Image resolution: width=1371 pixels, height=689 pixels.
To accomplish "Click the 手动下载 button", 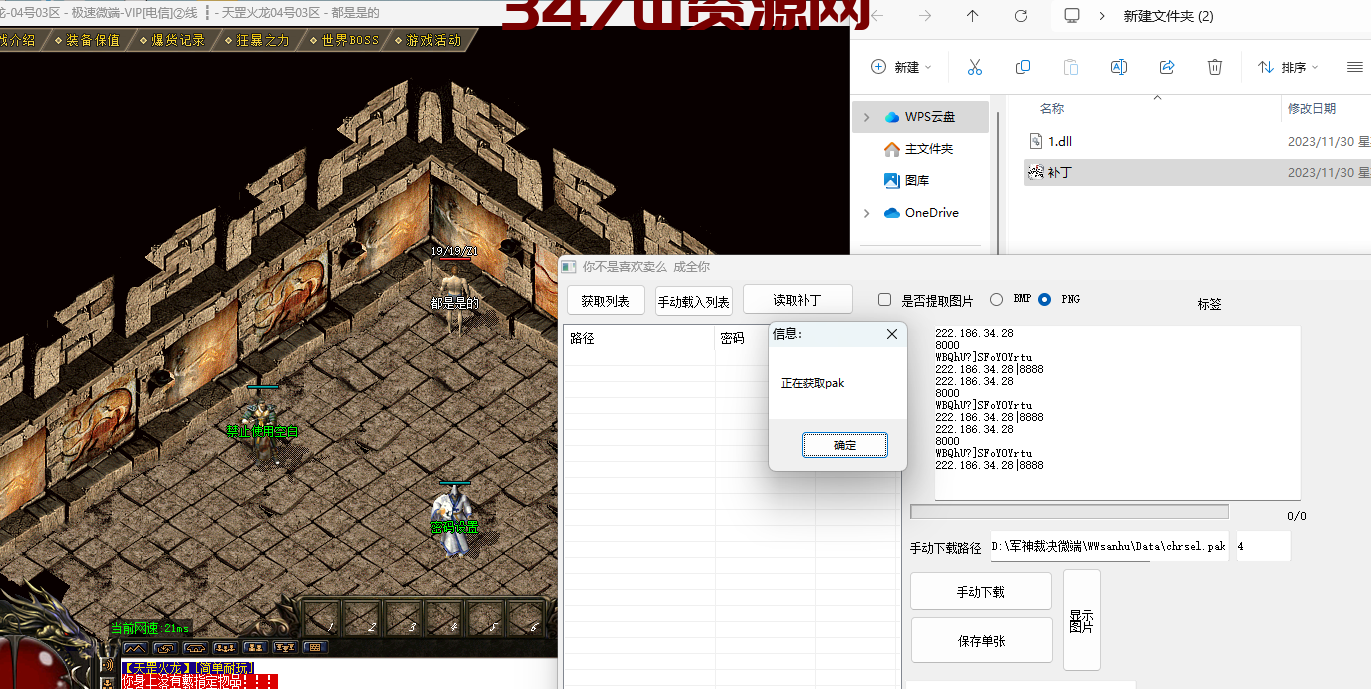I will (981, 591).
